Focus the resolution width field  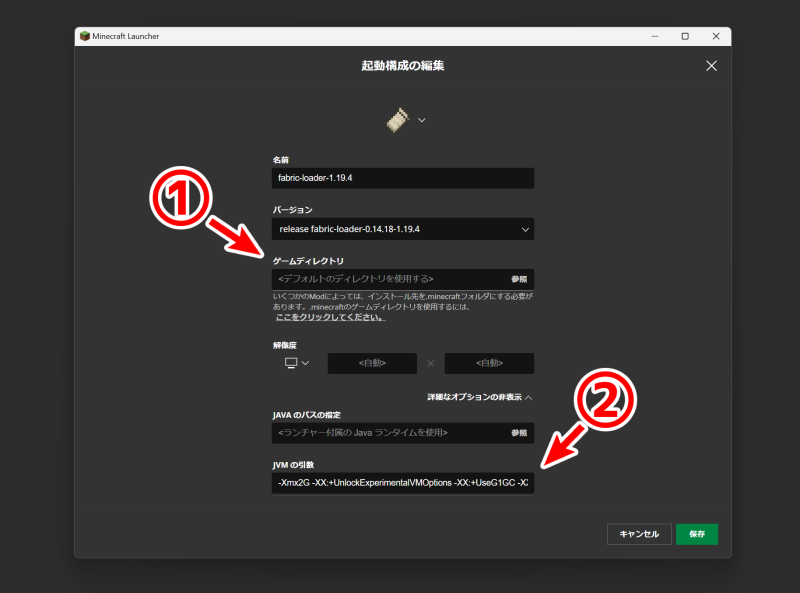[x=372, y=363]
